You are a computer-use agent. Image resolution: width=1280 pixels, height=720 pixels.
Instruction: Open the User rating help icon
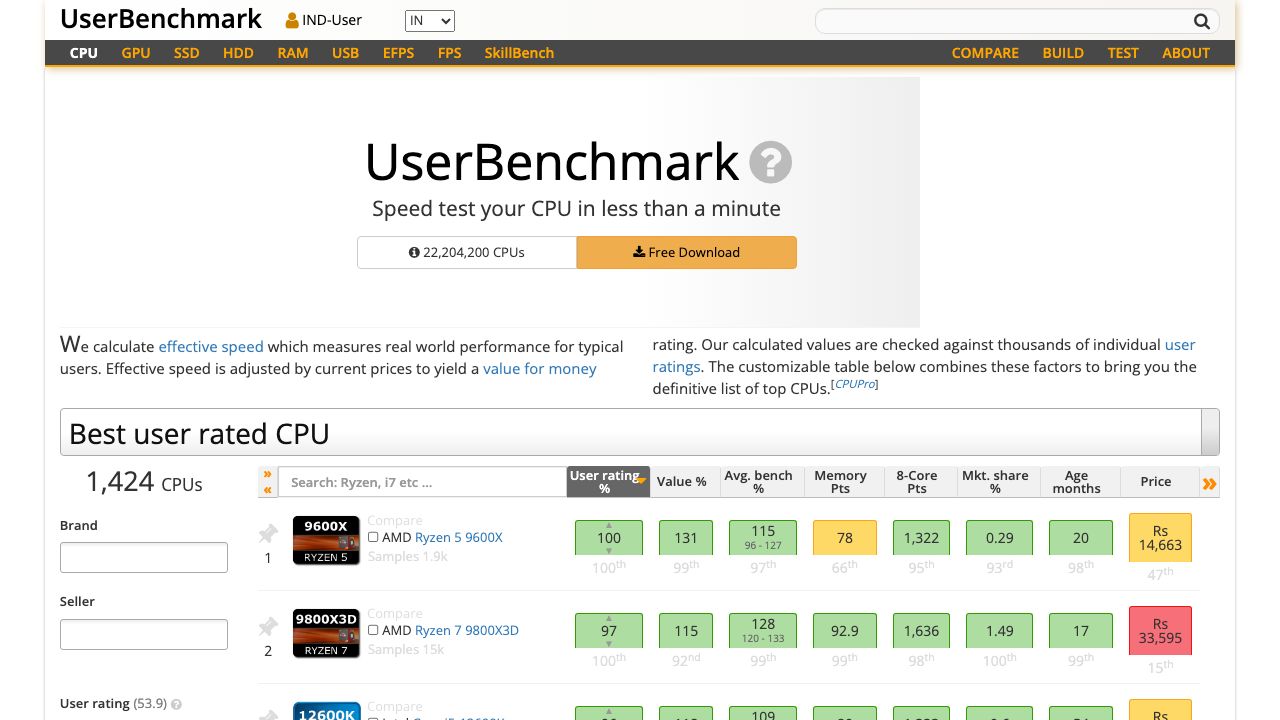pos(177,704)
